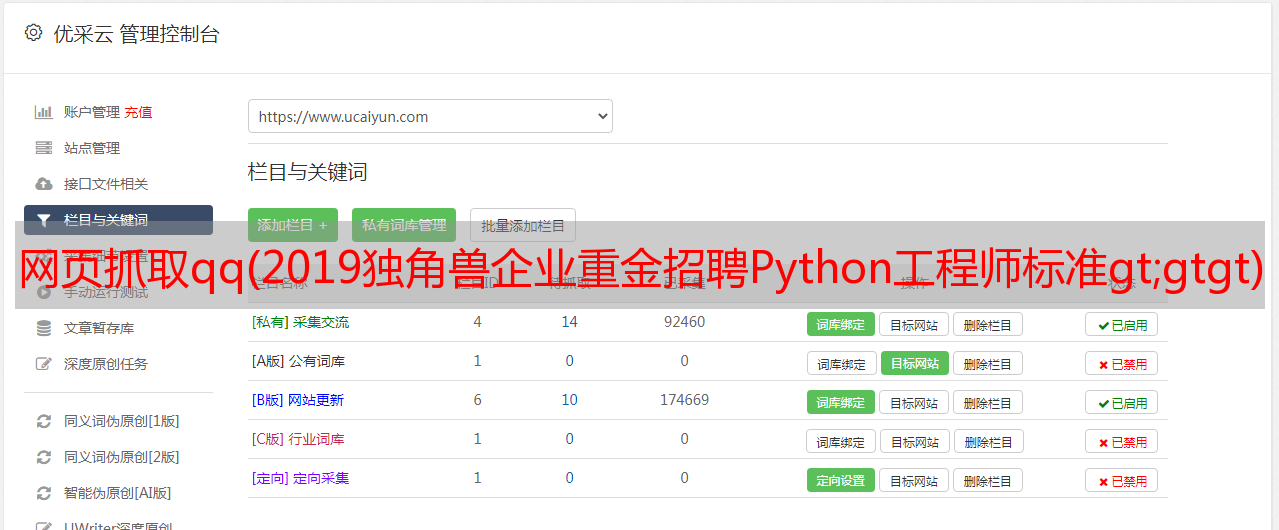Open the [C版] 行业词库 column
Viewport: 1279px width, 530px height.
[298, 439]
